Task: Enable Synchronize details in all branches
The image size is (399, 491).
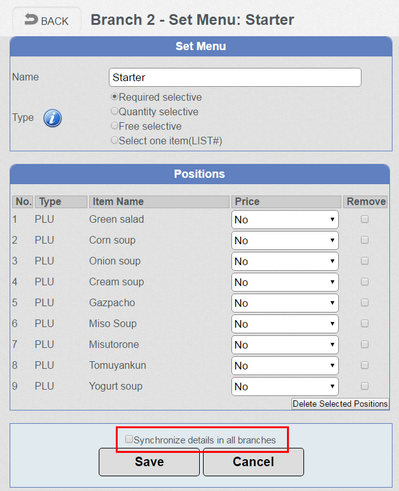Action: pos(129,439)
